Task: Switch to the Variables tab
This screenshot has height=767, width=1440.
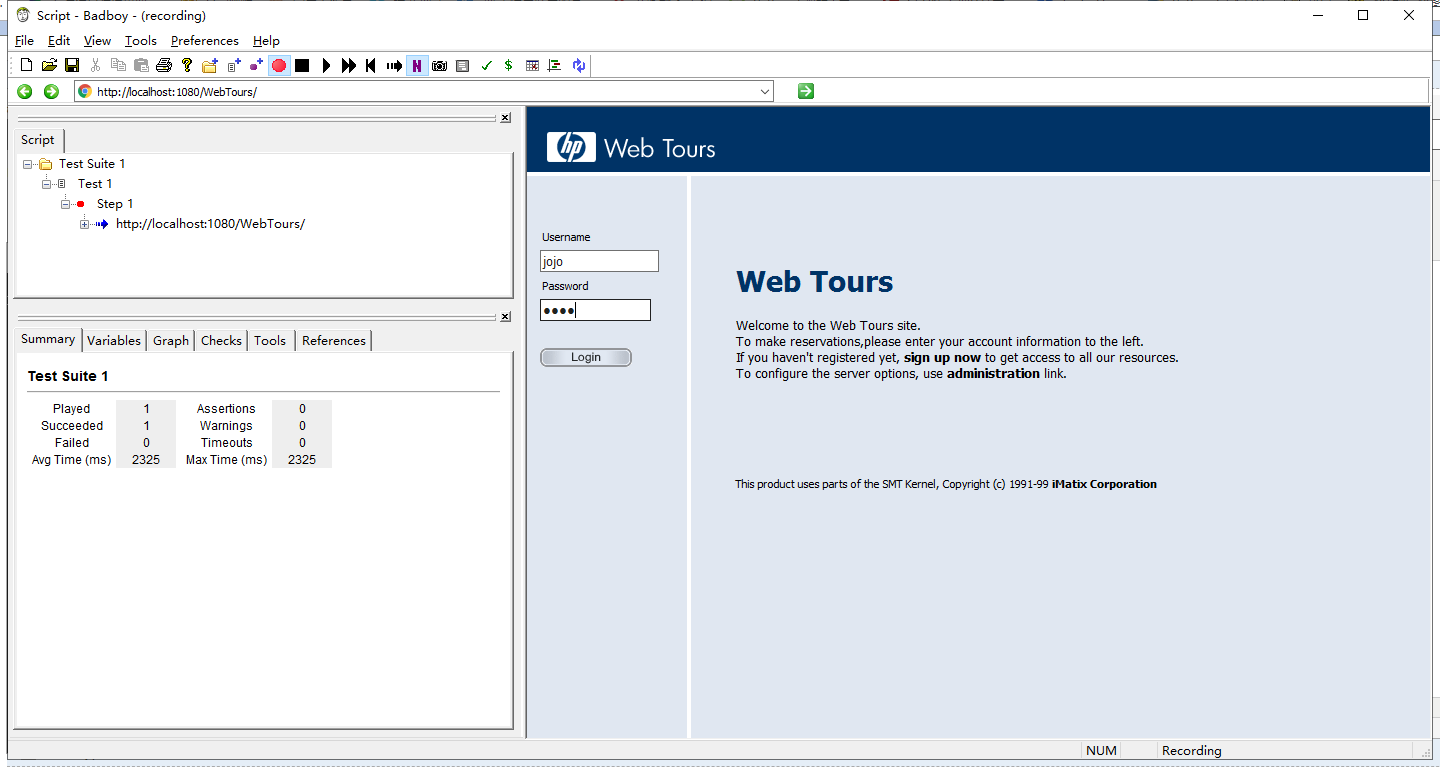Action: [x=114, y=341]
